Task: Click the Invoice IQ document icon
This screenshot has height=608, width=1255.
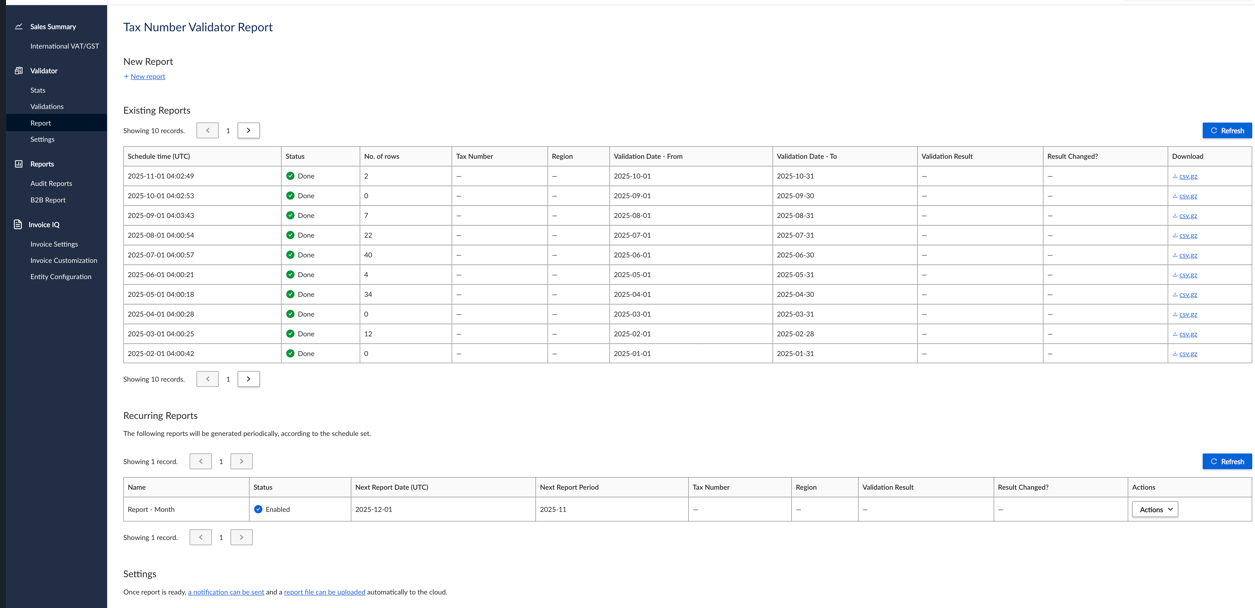Action: 18,225
